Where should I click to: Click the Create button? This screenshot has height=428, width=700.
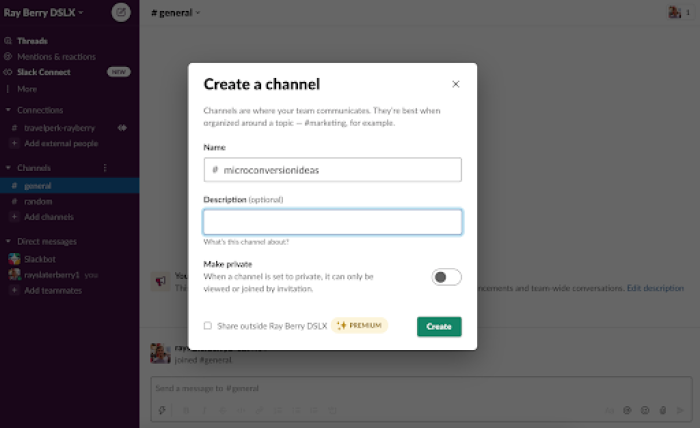[x=439, y=327]
